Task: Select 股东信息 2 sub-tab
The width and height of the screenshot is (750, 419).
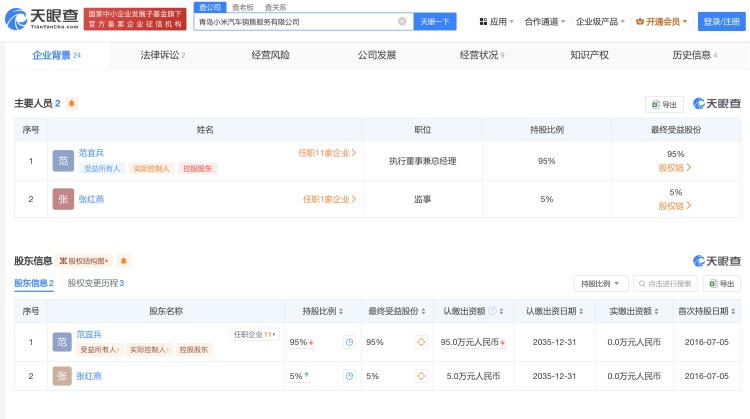Action: coord(34,283)
